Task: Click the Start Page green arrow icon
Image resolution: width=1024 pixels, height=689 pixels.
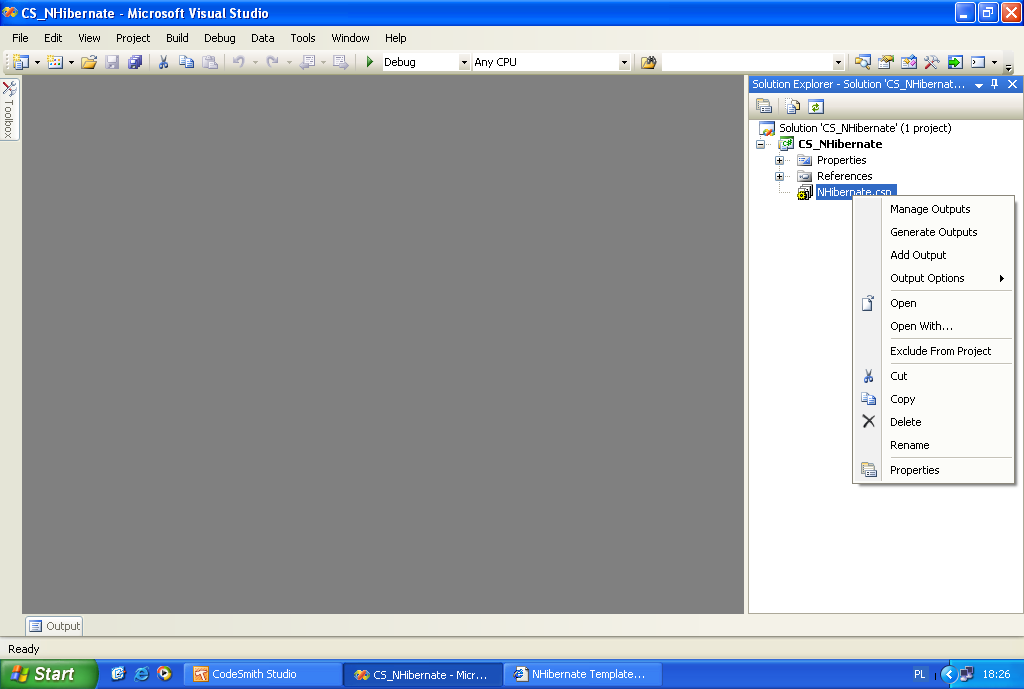Action: click(x=955, y=62)
